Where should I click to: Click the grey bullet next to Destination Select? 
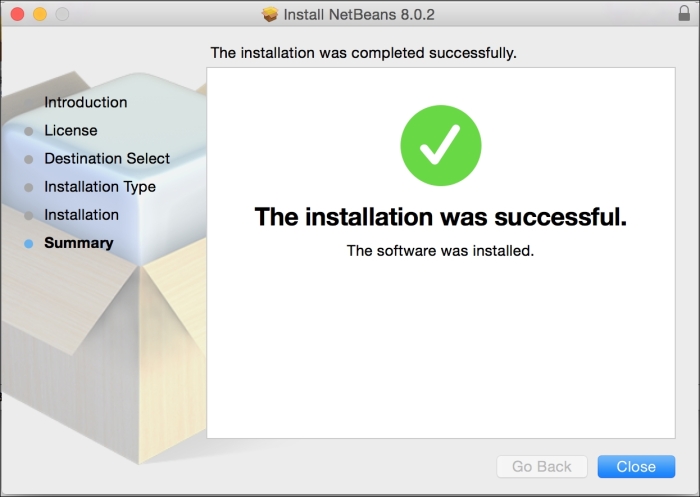click(x=29, y=159)
